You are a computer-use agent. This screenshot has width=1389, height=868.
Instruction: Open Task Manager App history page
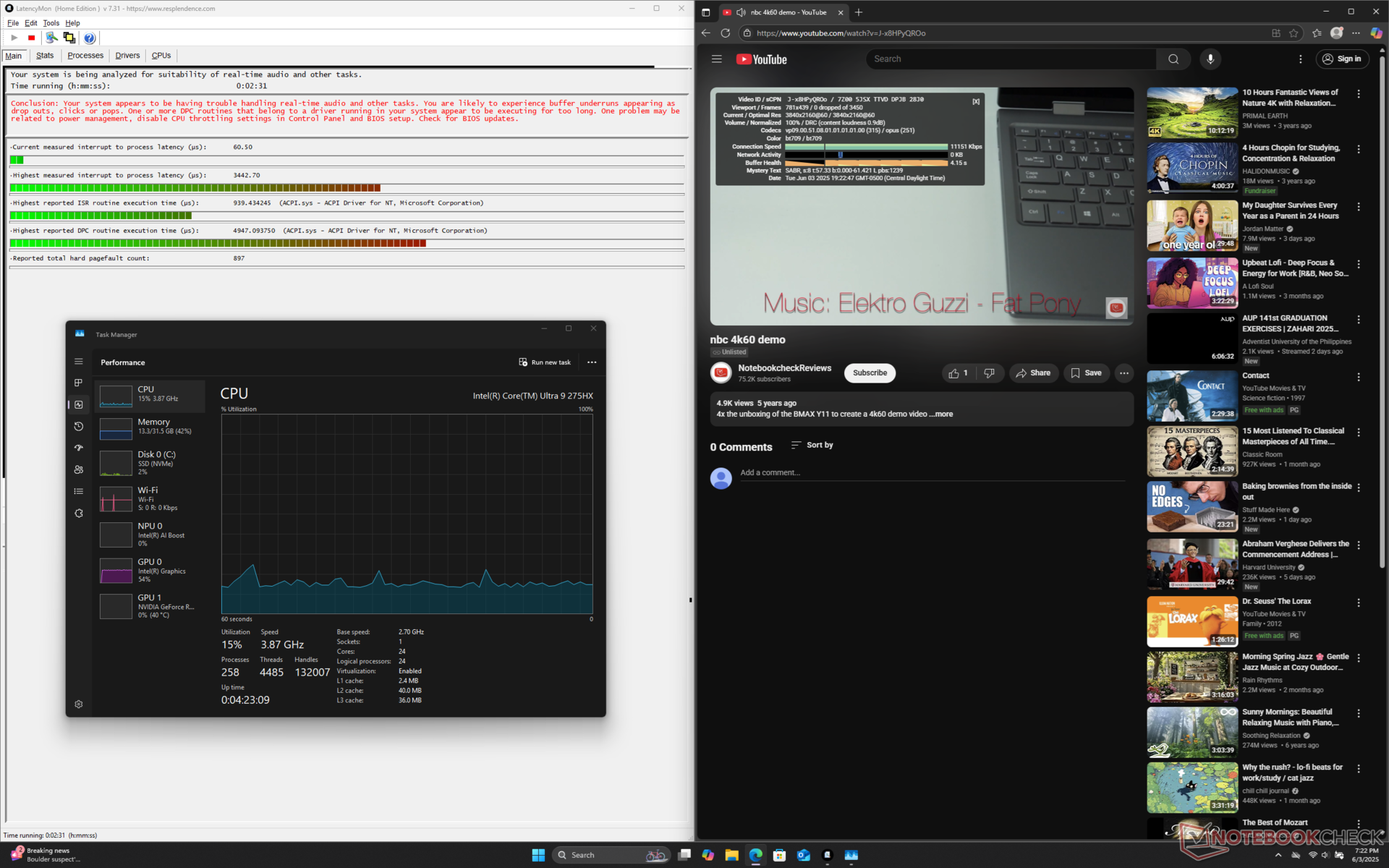pyautogui.click(x=79, y=426)
